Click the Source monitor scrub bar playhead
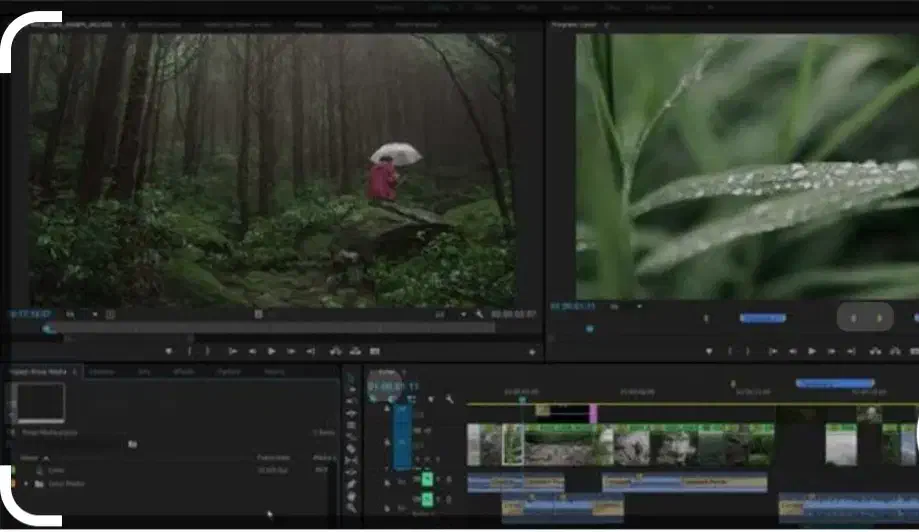This screenshot has width=919, height=532. tap(46, 328)
